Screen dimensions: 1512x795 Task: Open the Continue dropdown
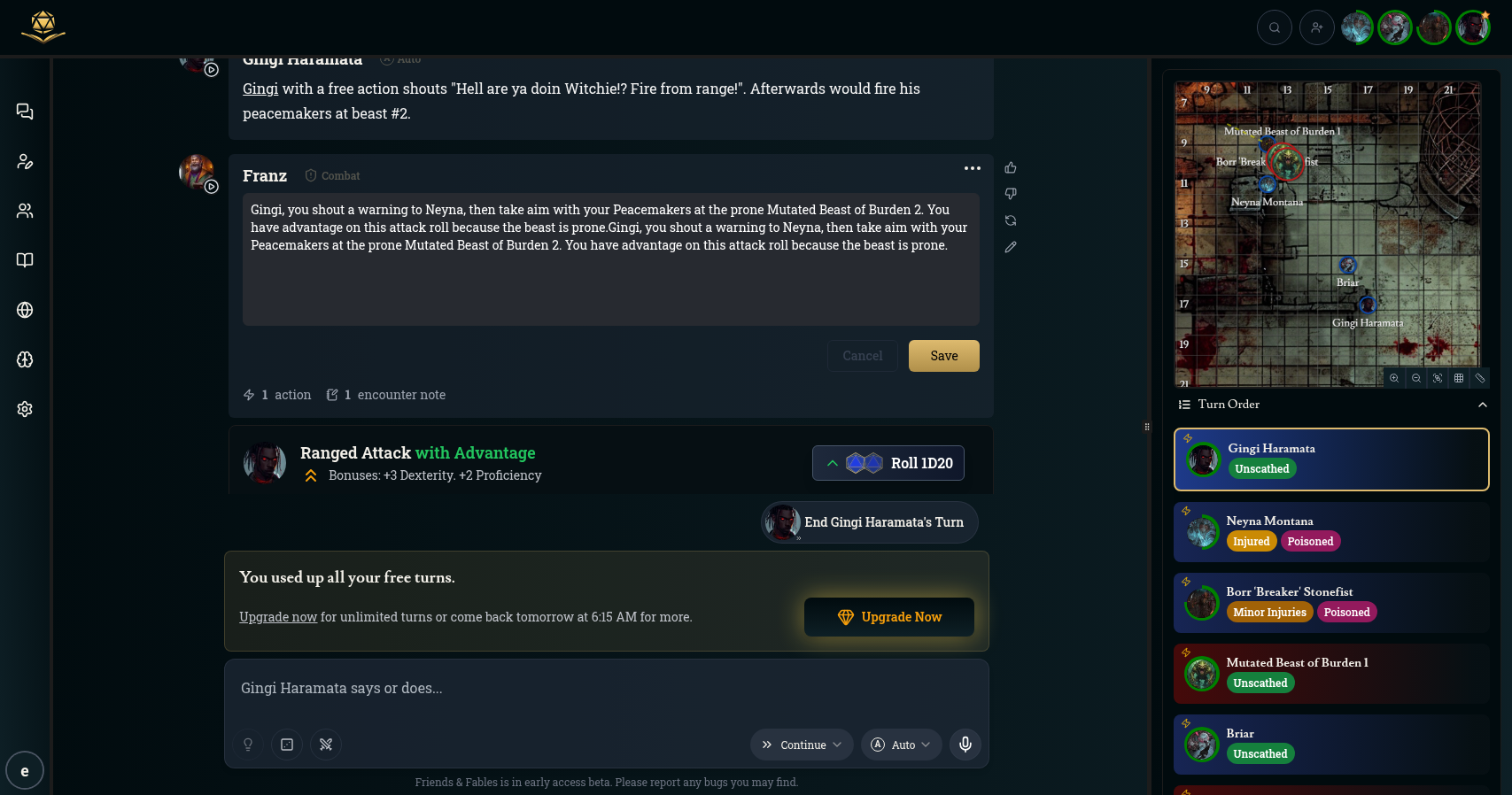tap(802, 745)
